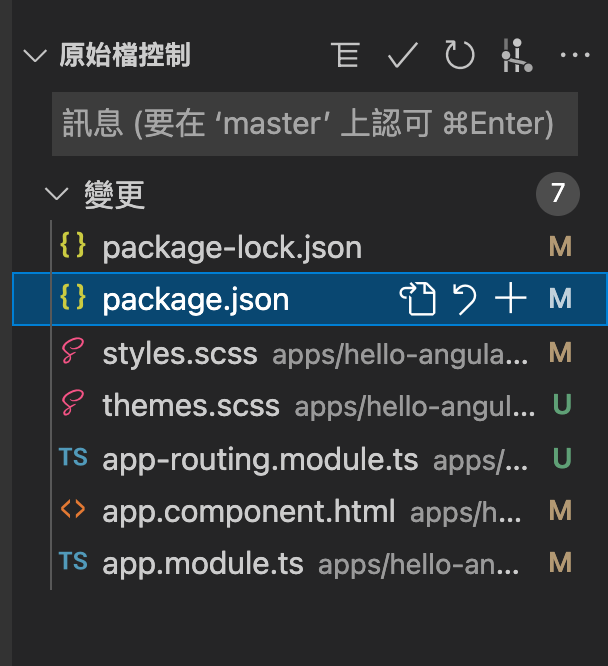
Task: Select app.module.ts changed file
Action: 202,564
